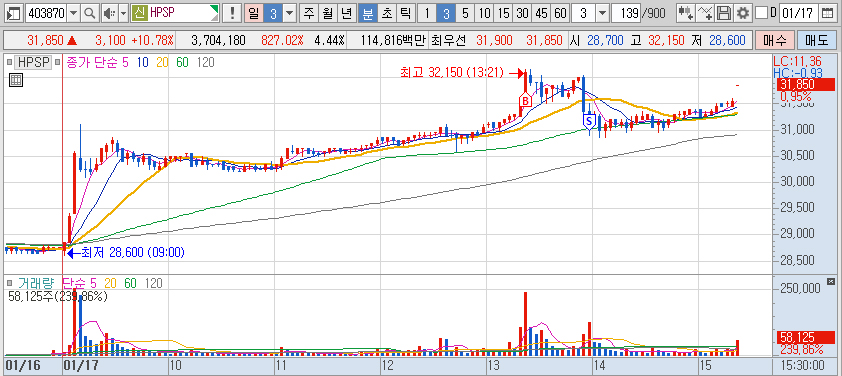Viewport: 842px width, 376px height.
Task: Open chart settings with the gear icon
Action: pyautogui.click(x=743, y=13)
